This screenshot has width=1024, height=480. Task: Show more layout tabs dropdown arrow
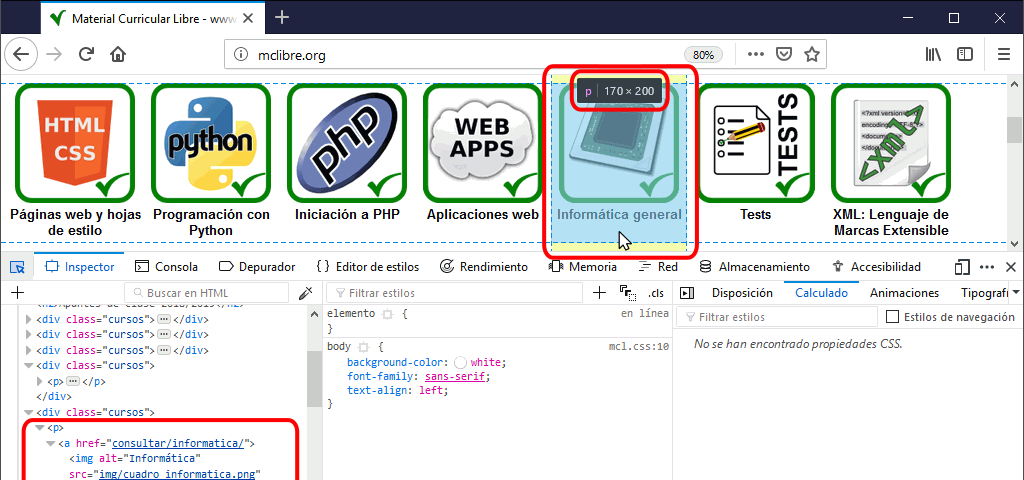pos(1015,293)
